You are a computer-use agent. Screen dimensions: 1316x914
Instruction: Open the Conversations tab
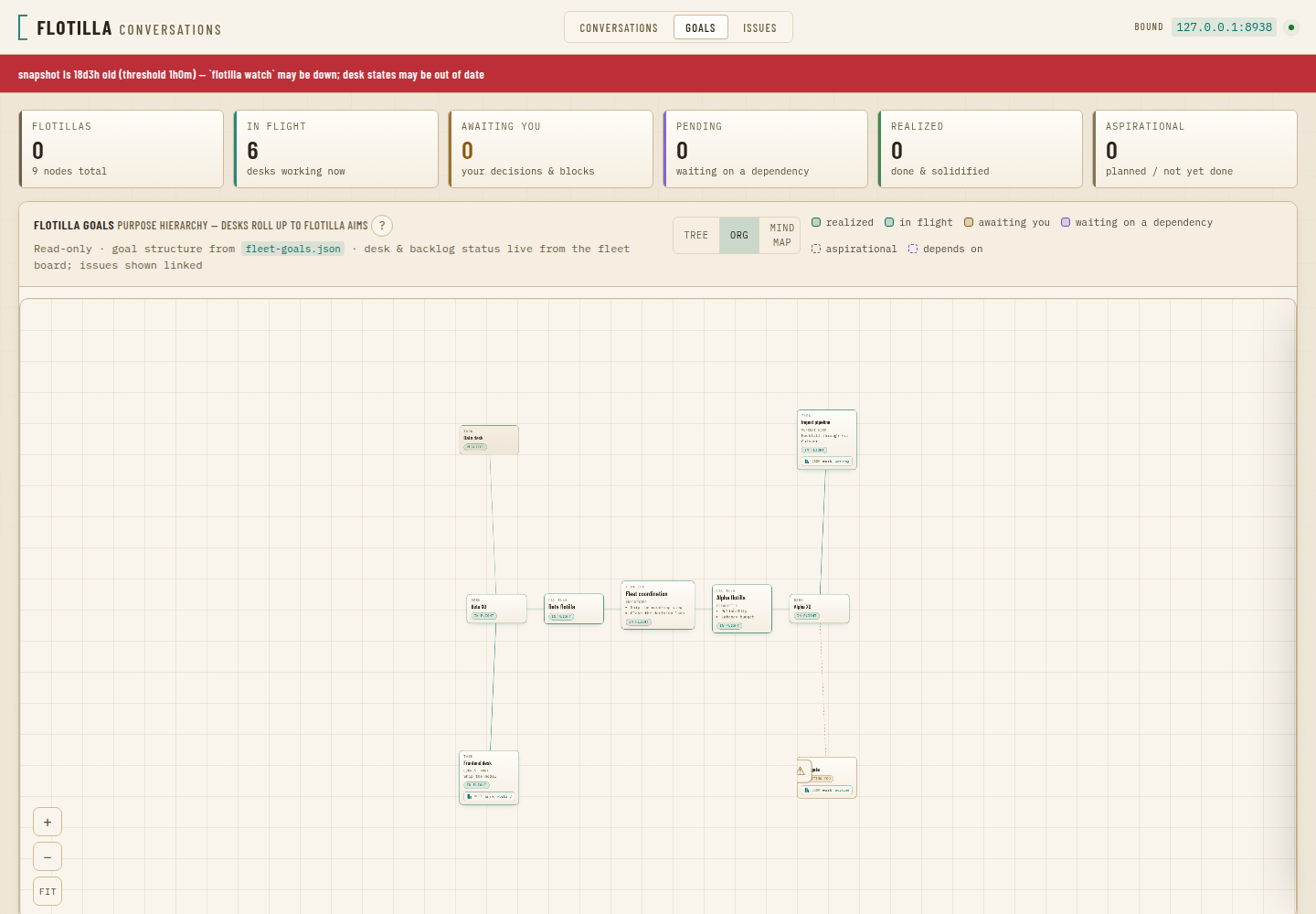(x=619, y=27)
